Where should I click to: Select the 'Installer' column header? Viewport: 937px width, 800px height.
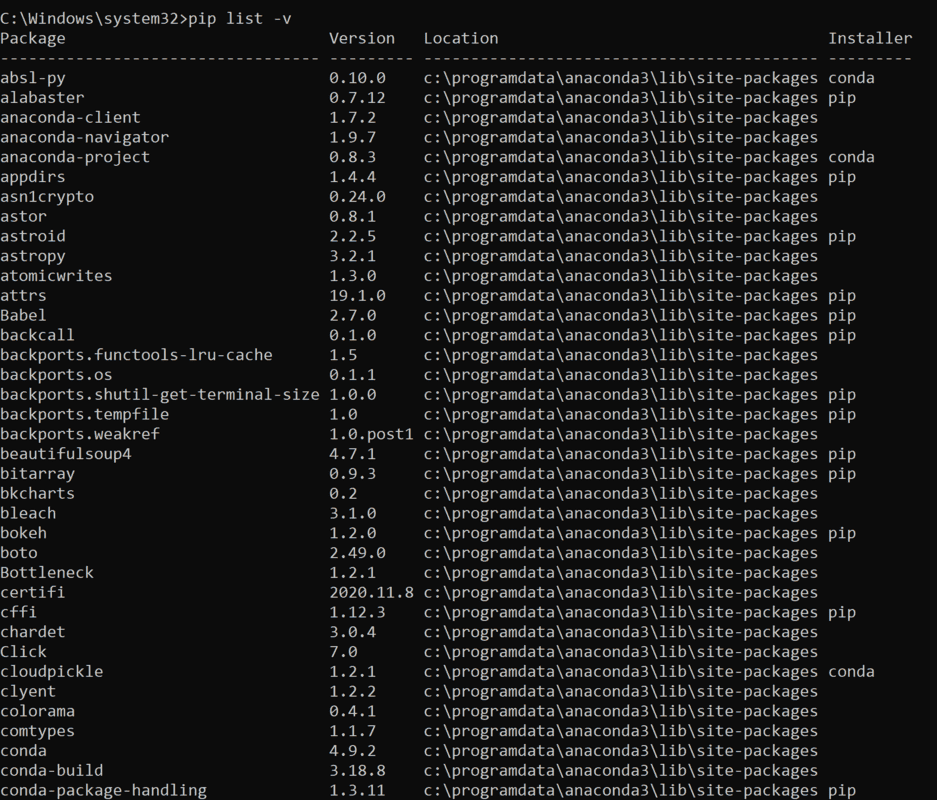(870, 39)
